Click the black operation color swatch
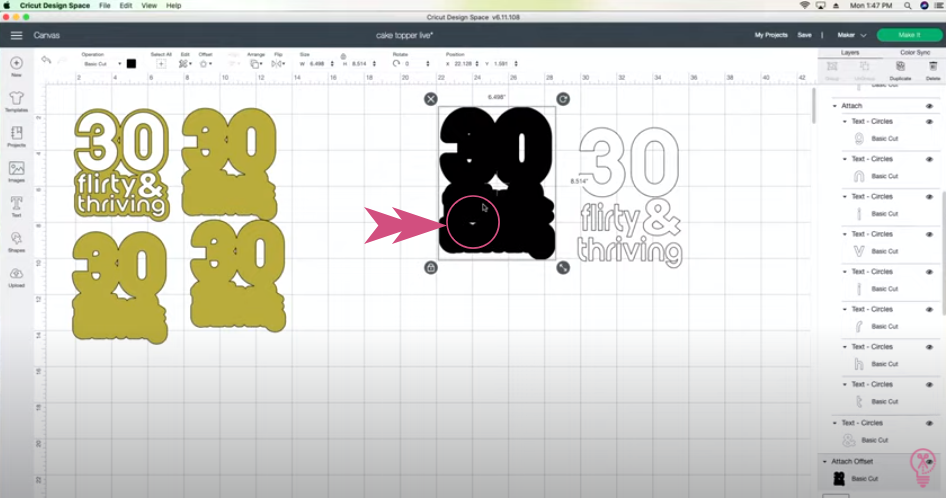Viewport: 946px width, 498px height. 132,63
